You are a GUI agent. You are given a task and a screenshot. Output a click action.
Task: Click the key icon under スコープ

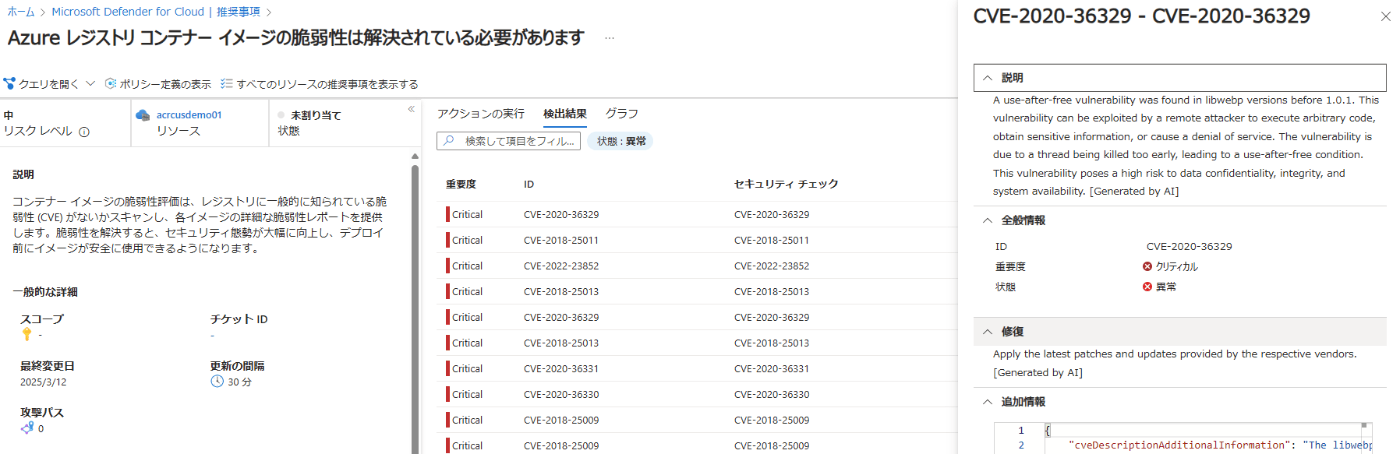(x=27, y=335)
